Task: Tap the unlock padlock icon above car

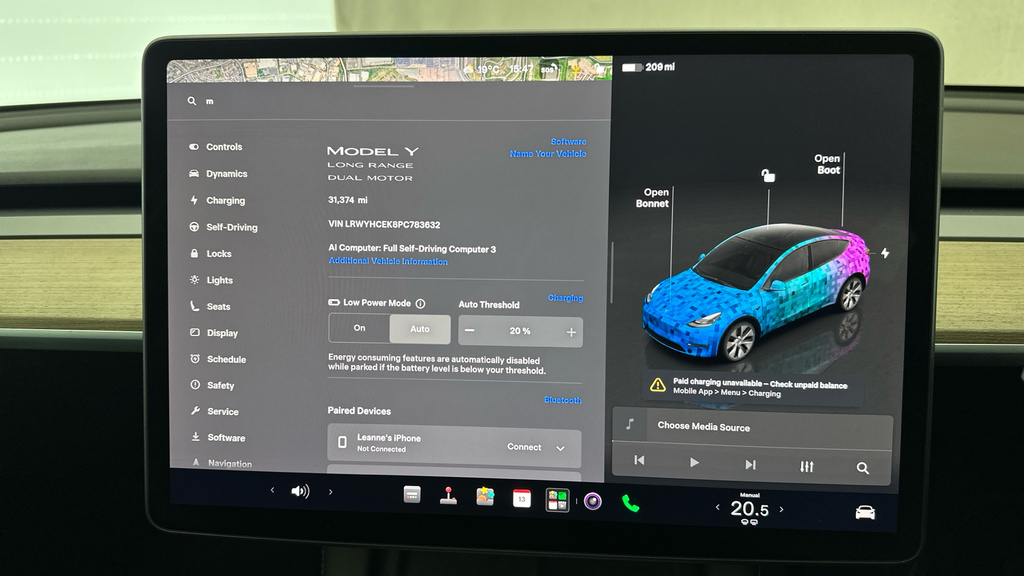Action: pyautogui.click(x=768, y=175)
